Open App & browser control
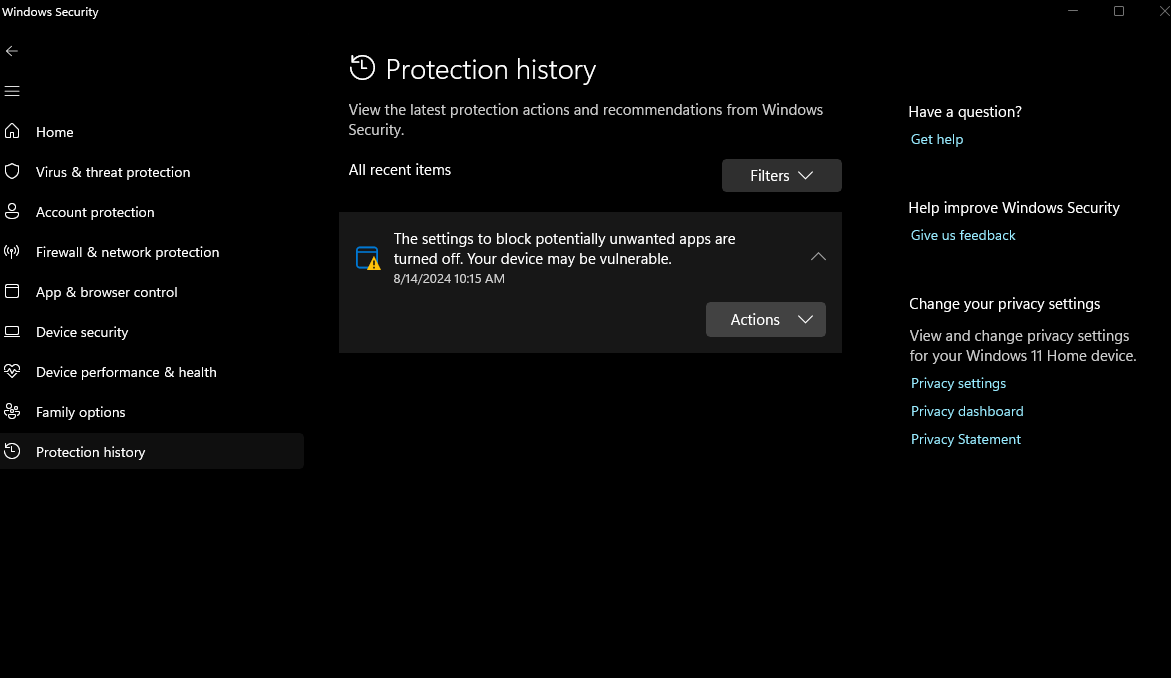 152,292
